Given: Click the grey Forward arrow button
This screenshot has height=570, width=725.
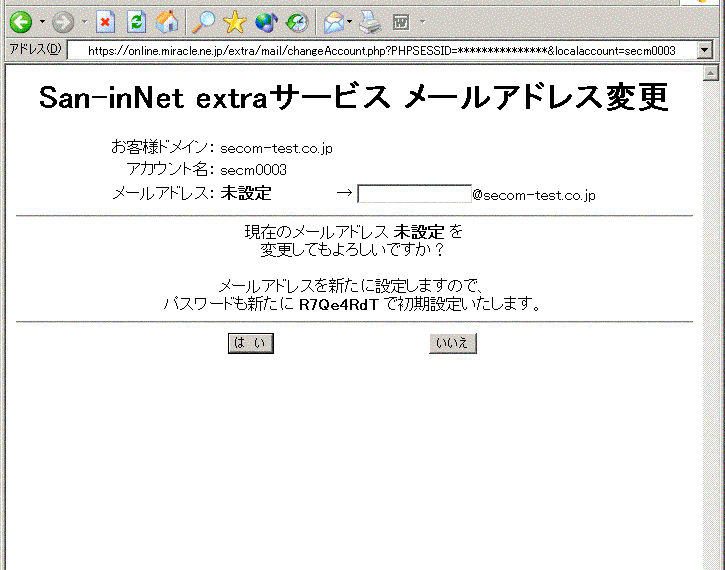Looking at the screenshot, I should point(63,21).
